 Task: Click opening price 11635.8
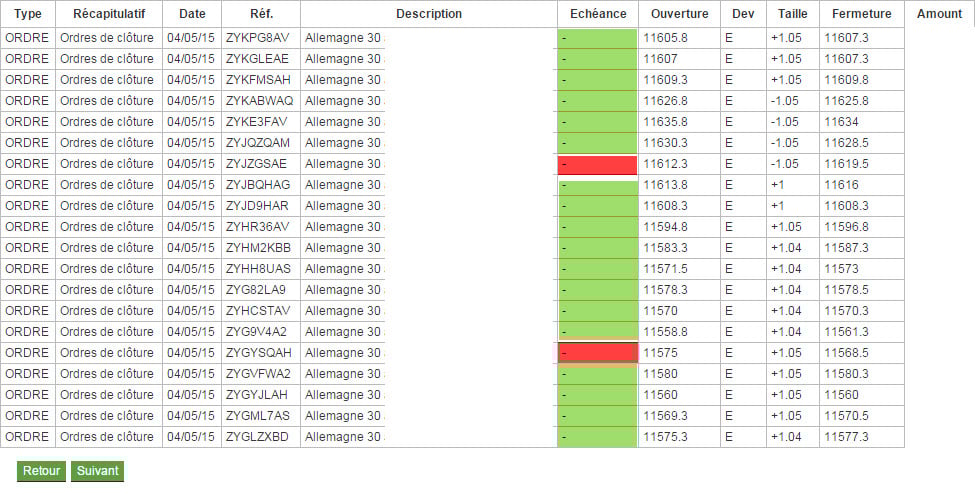pyautogui.click(x=665, y=122)
